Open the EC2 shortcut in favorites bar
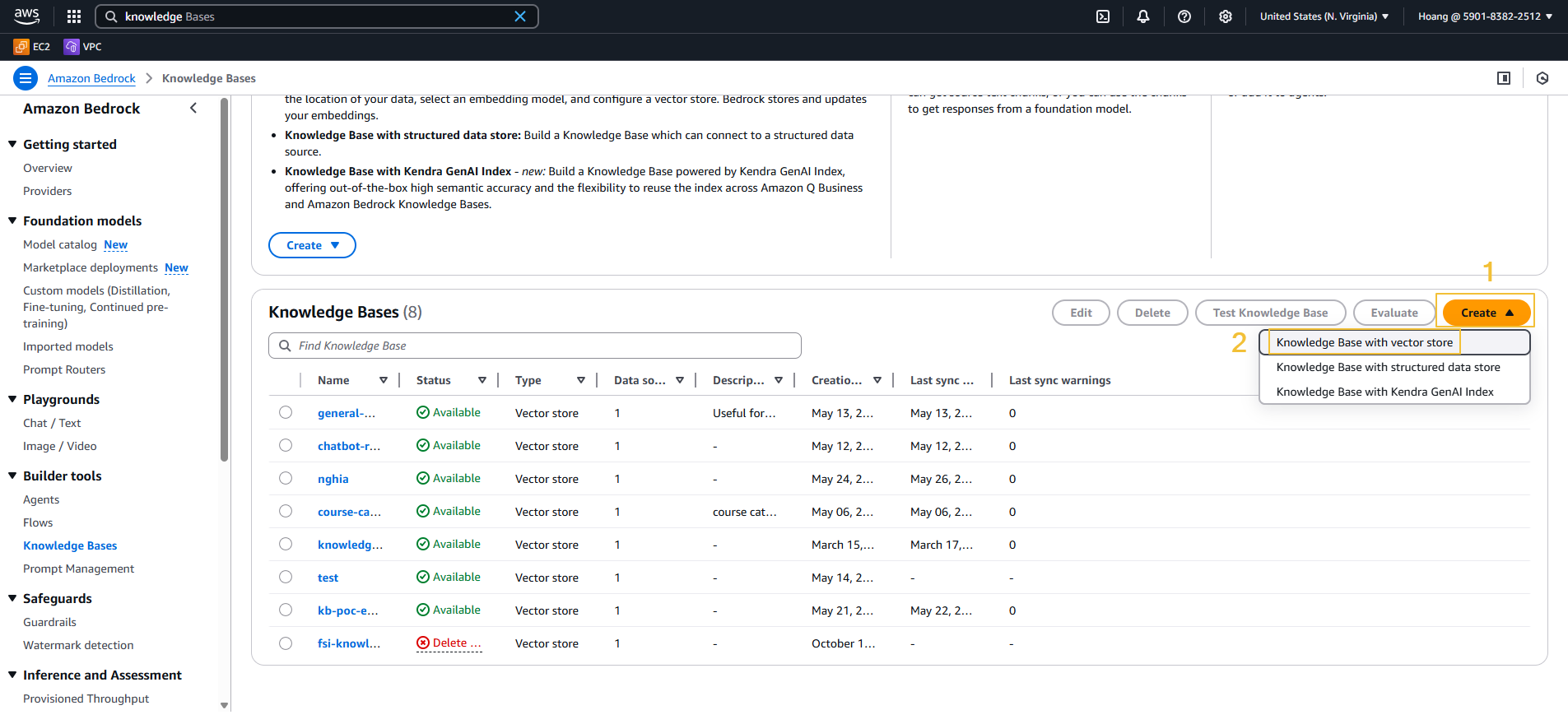This screenshot has height=724, width=1568. (x=32, y=47)
